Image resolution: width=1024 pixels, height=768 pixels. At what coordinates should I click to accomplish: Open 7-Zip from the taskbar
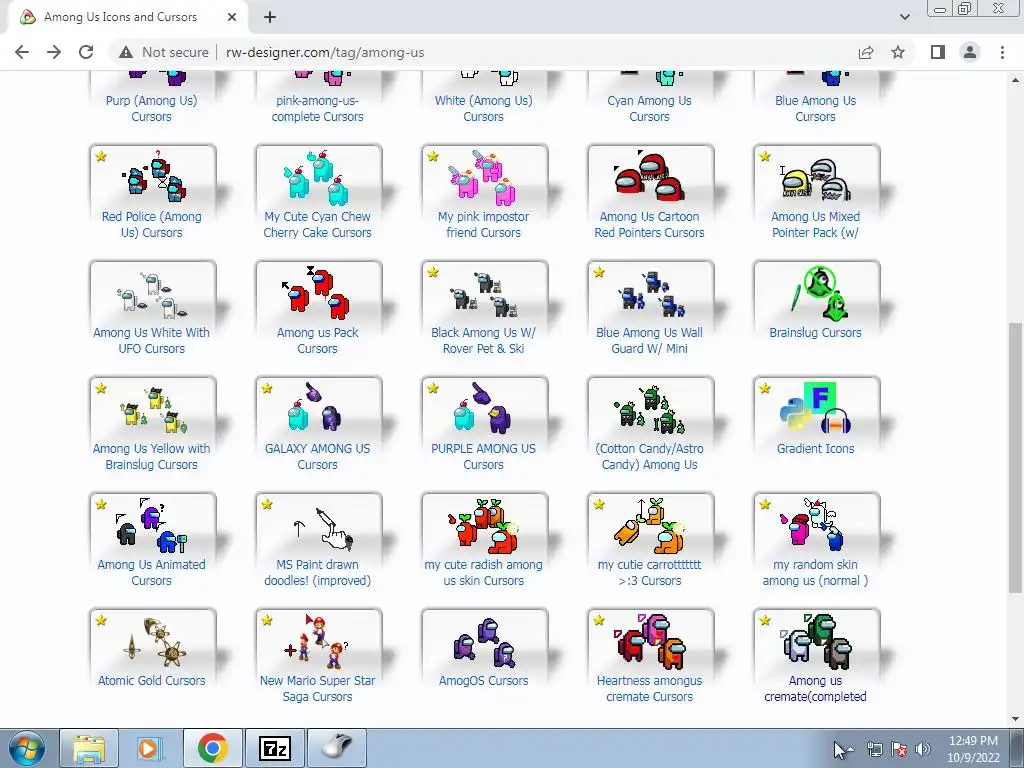tap(274, 748)
